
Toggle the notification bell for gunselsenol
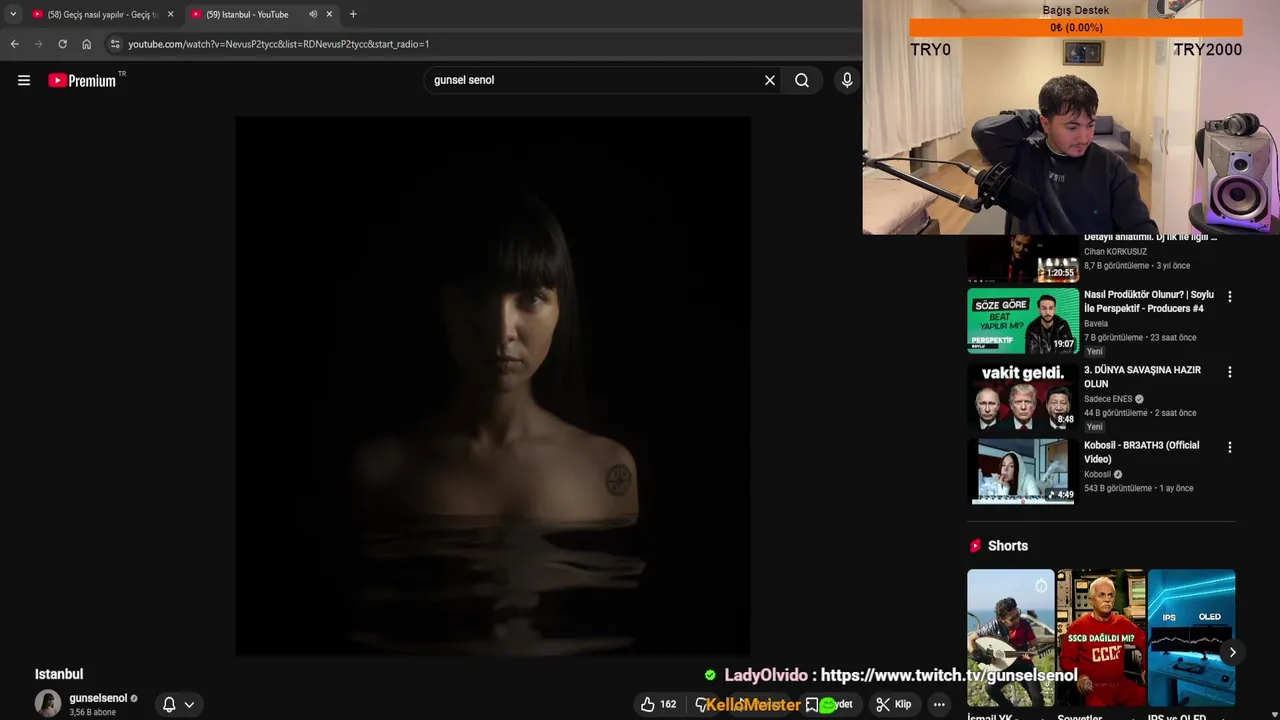point(169,704)
